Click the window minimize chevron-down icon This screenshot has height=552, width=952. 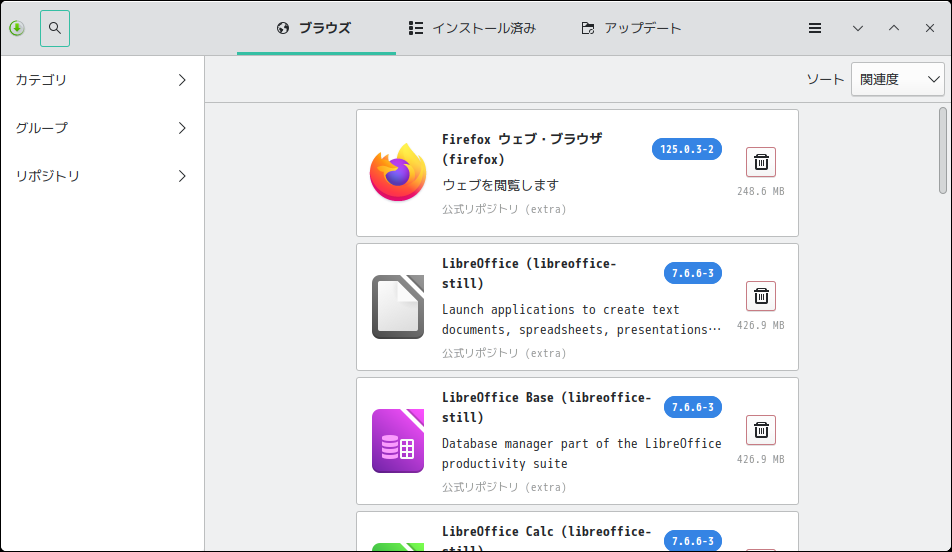857,28
